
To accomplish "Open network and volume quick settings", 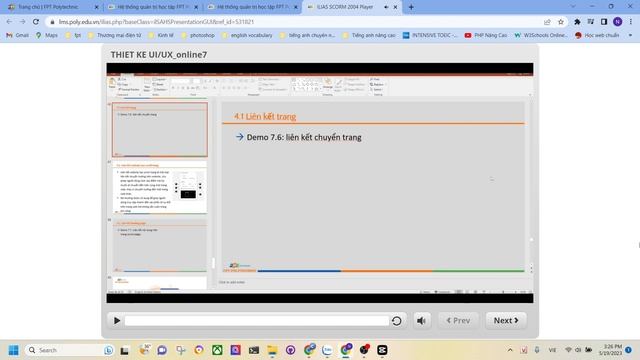I will (x=578, y=350).
